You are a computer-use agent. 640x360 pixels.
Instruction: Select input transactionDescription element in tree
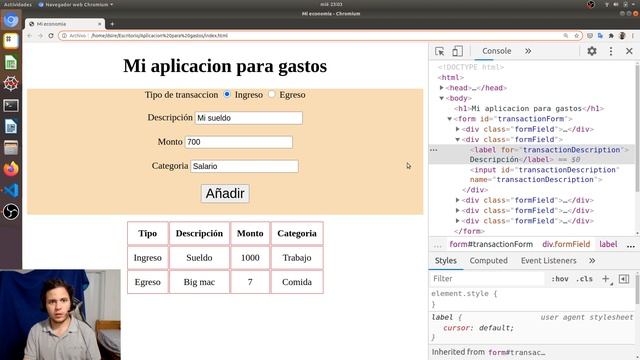[544, 175]
